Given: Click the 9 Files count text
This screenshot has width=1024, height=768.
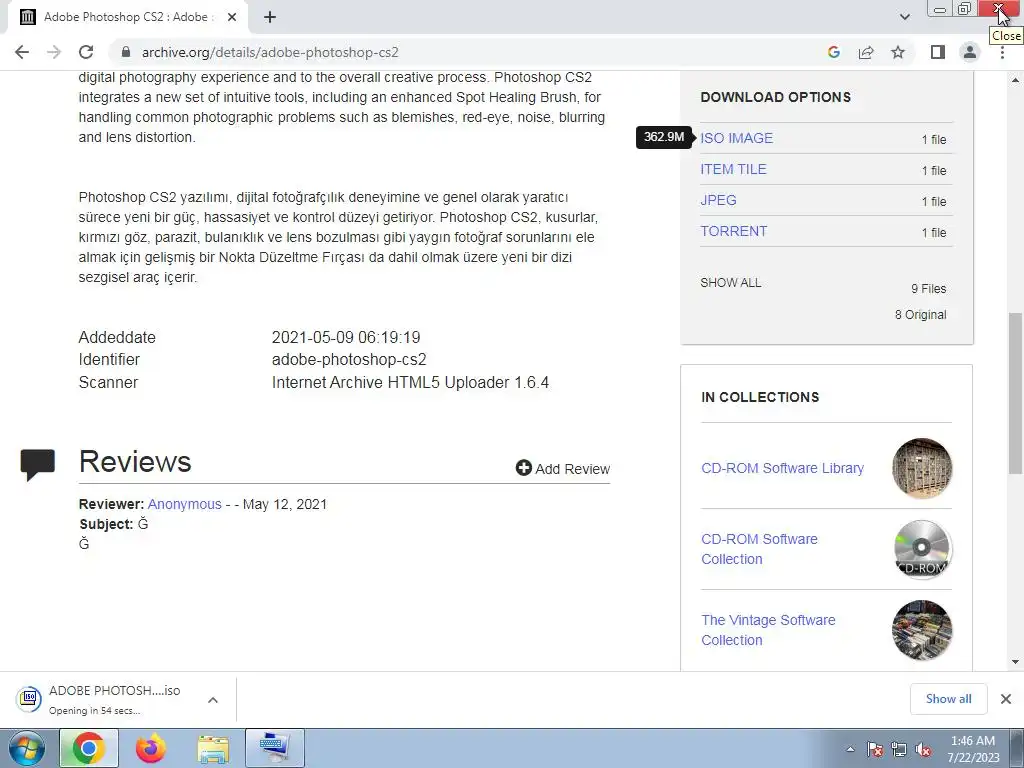Looking at the screenshot, I should (x=929, y=289).
